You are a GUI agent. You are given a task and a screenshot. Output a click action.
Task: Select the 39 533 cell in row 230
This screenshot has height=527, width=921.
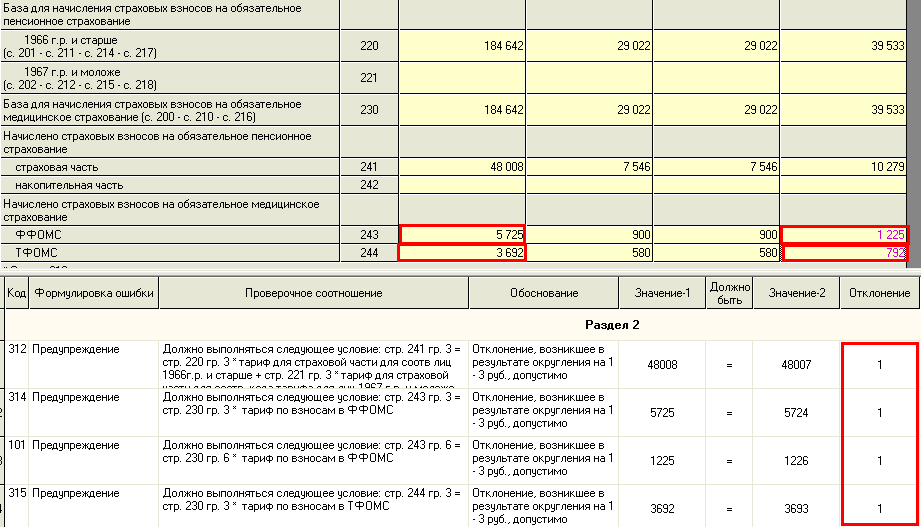(843, 110)
